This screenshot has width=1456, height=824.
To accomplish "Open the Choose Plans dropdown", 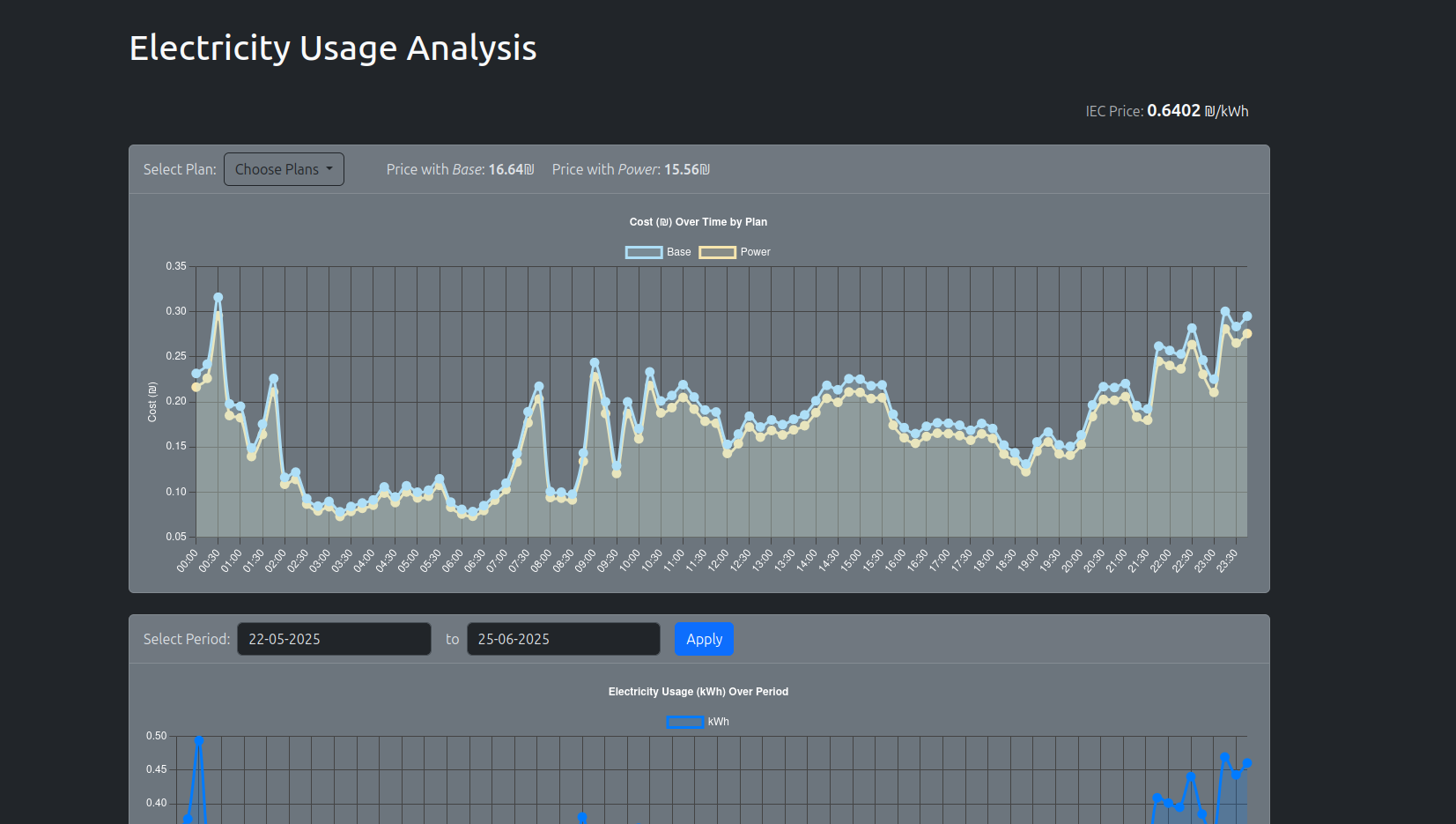I will [x=284, y=169].
